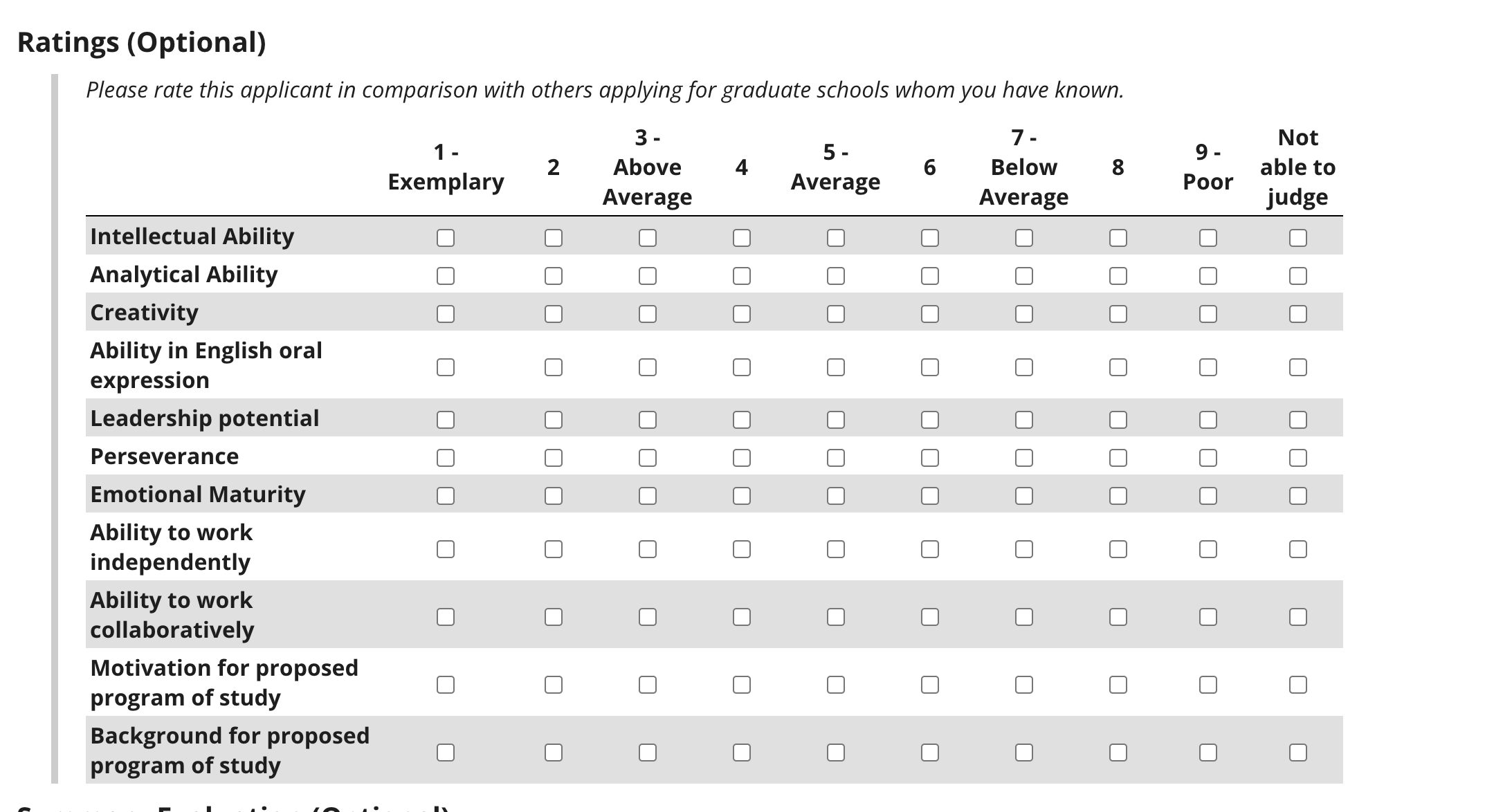Choose 1 - Exemplary for working independently
The image size is (1485, 812).
(446, 549)
